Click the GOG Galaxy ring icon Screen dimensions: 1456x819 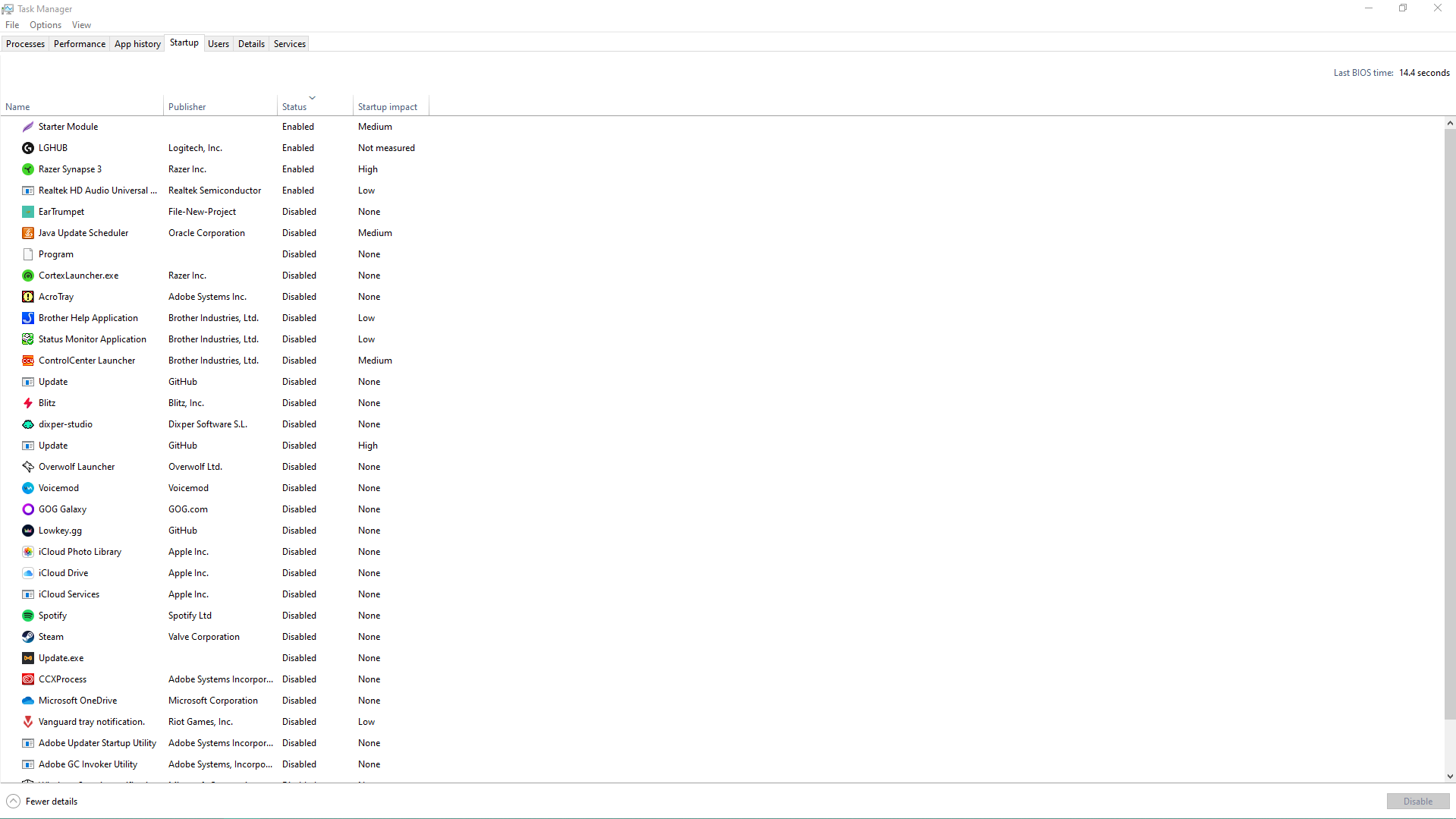tap(28, 509)
